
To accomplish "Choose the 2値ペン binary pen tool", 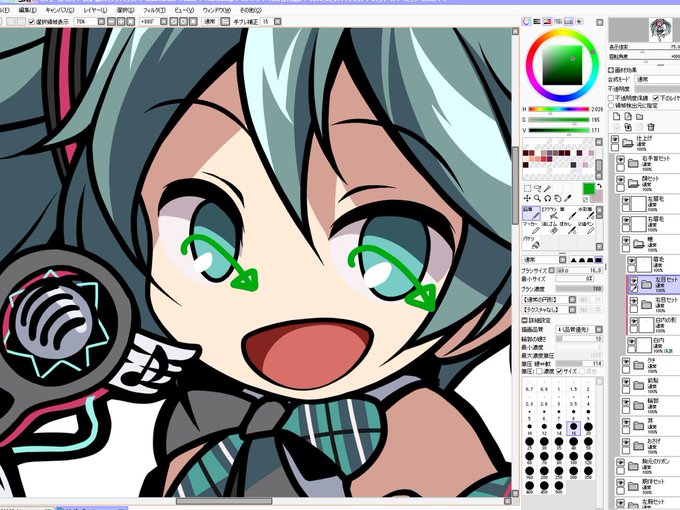I will pos(586,228).
